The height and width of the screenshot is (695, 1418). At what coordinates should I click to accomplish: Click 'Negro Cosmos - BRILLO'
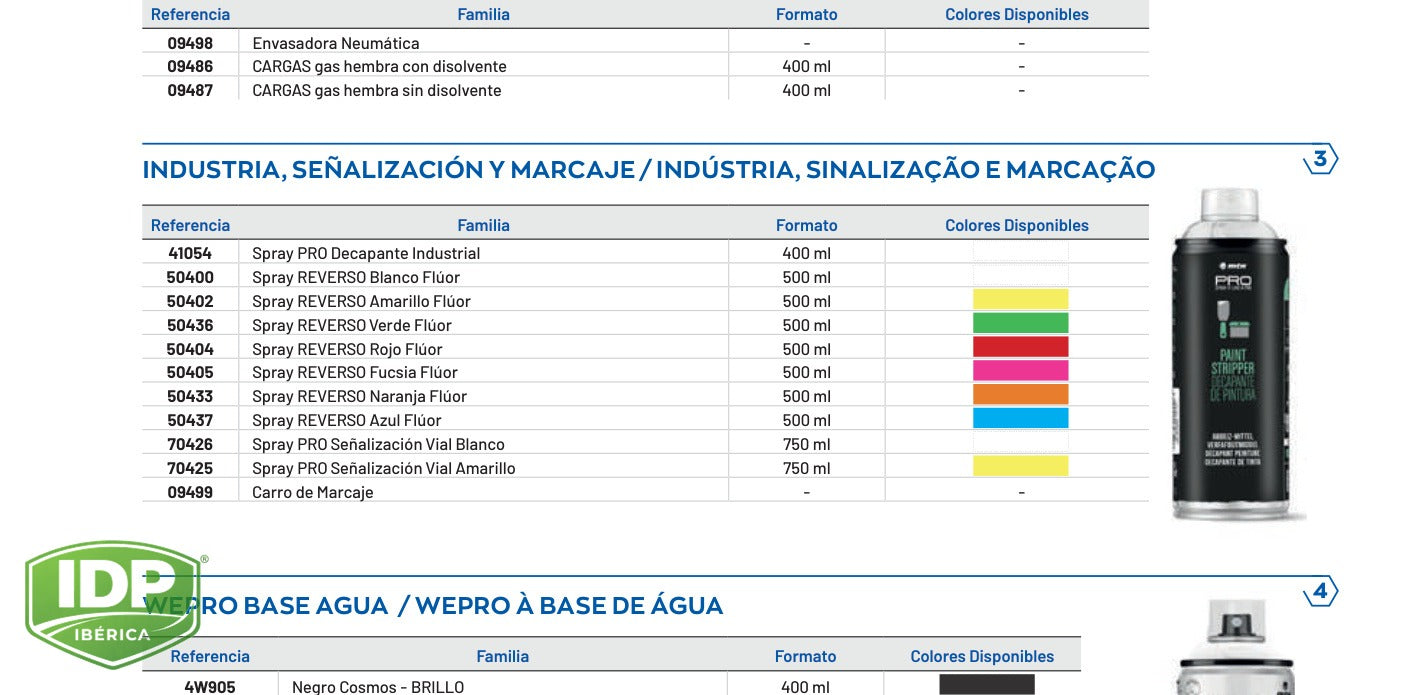pos(378,687)
